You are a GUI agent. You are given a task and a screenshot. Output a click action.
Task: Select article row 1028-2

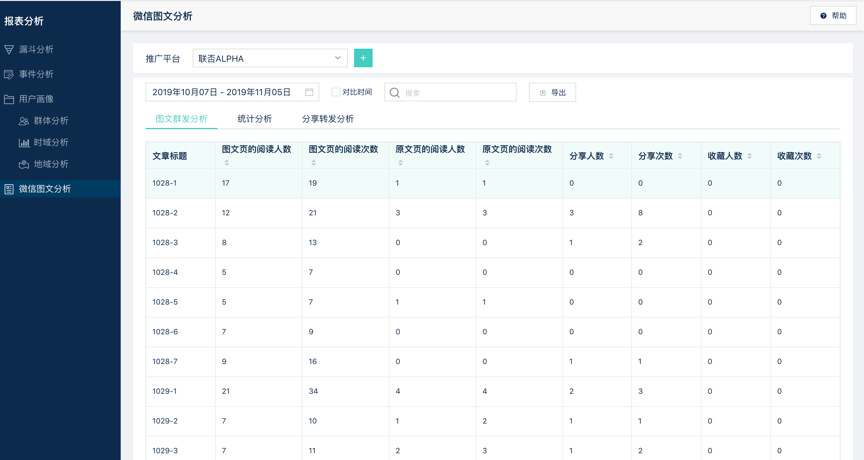click(x=493, y=213)
